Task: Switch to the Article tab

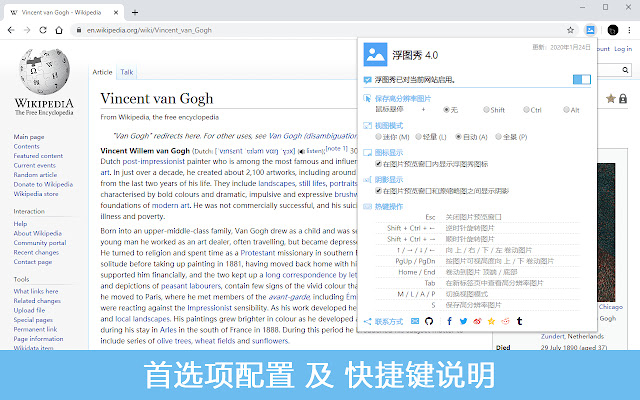Action: 102,72
